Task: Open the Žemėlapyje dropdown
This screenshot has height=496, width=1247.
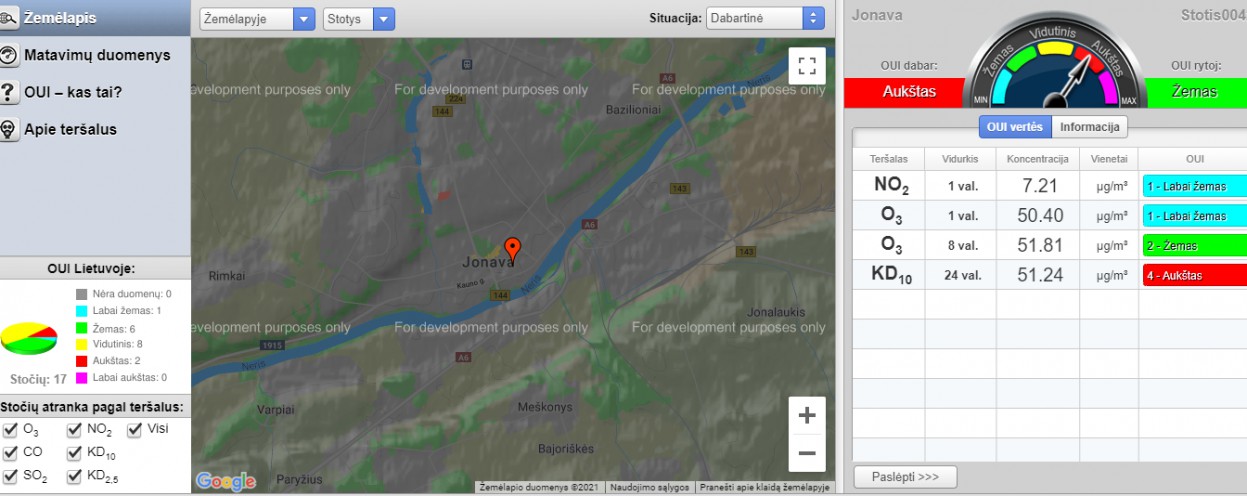Action: (258, 19)
